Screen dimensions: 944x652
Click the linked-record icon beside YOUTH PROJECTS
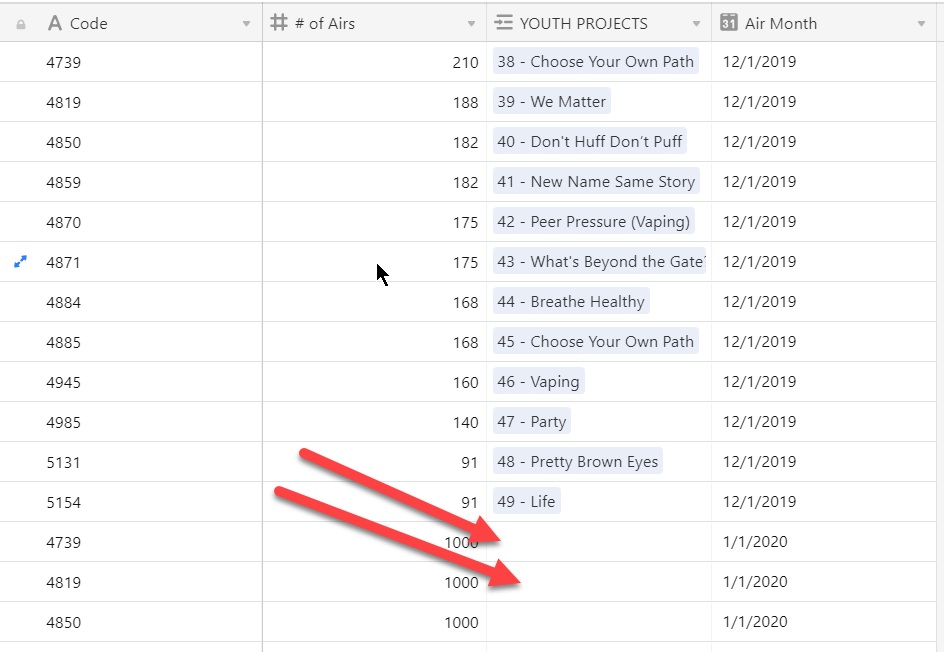pos(503,23)
